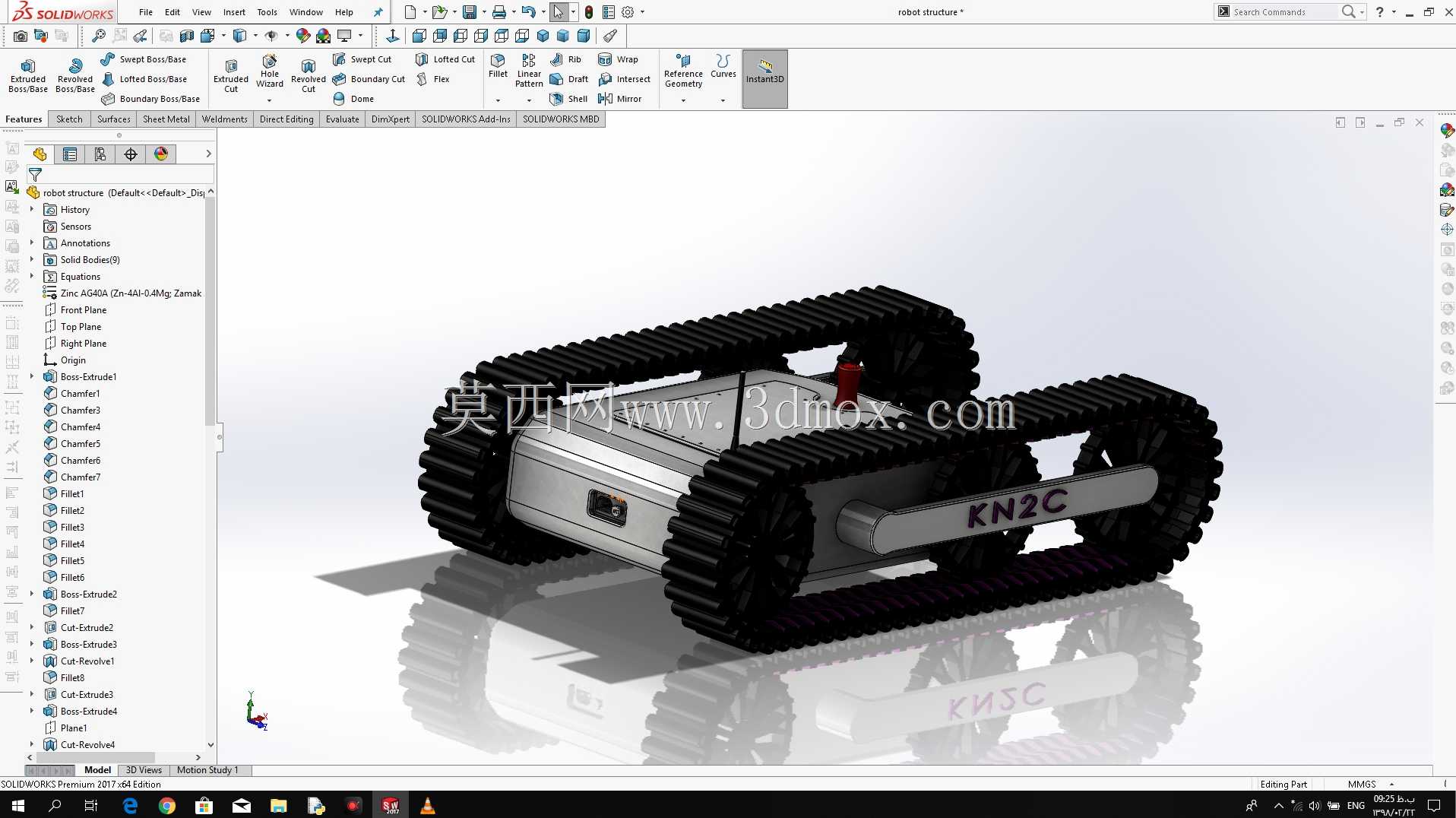This screenshot has width=1456, height=818.
Task: Open the Tools menu
Action: (267, 12)
